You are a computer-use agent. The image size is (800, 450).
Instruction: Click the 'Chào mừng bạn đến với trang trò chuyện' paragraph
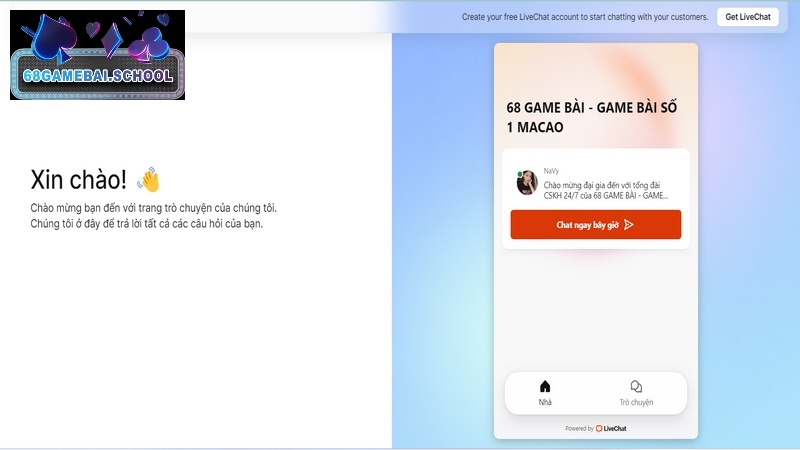click(153, 215)
